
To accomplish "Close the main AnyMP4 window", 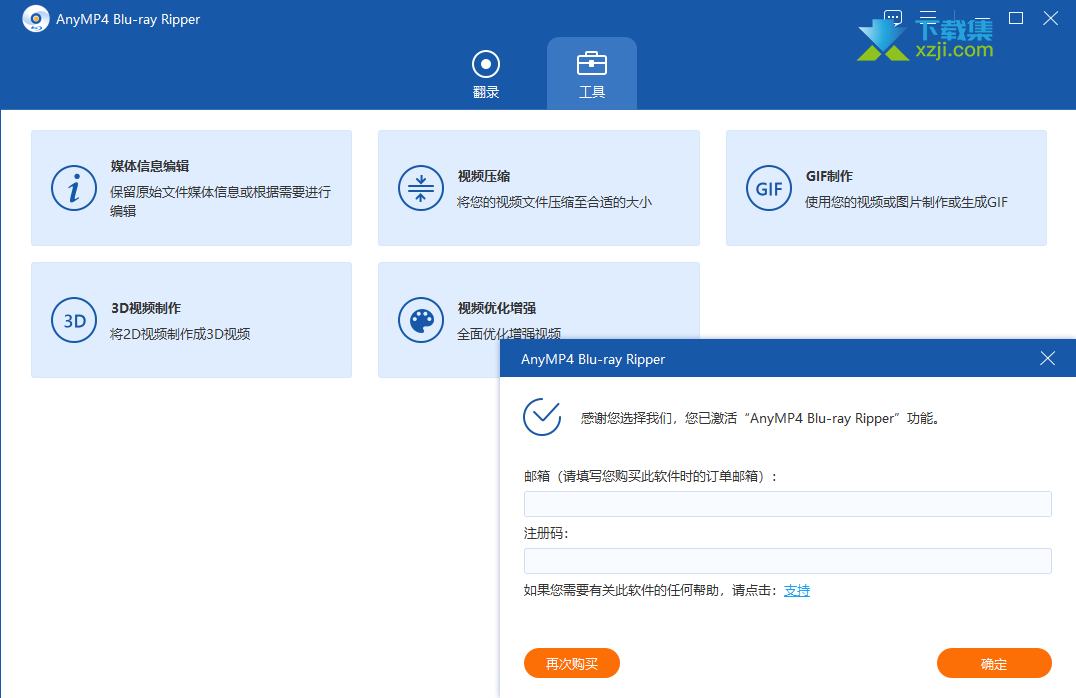I will pyautogui.click(x=1051, y=19).
